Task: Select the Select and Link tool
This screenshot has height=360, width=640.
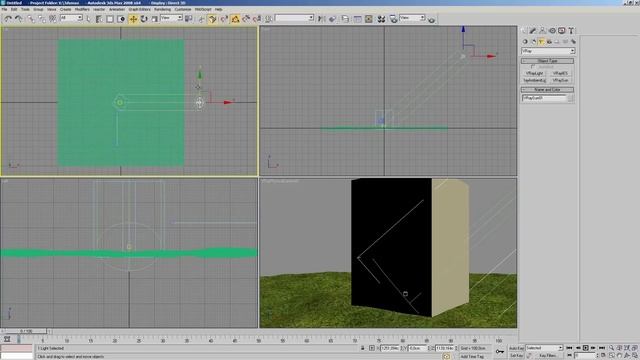Action: (x=31, y=19)
